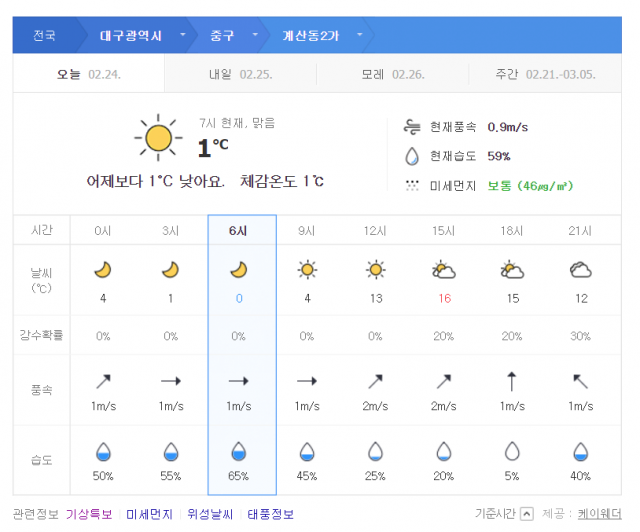Click the blue 0 temperature at 6시
The height and width of the screenshot is (532, 640).
pos(239,298)
